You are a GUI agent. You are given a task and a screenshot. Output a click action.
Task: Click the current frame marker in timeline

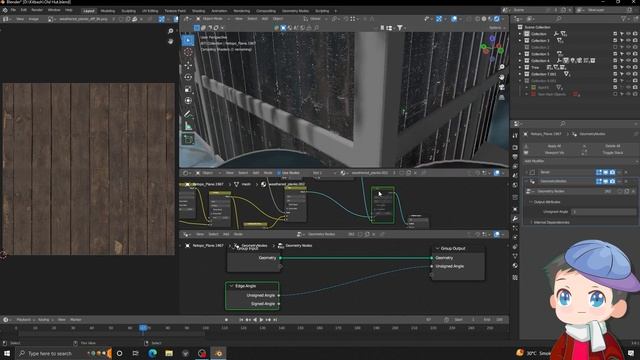pos(143,328)
